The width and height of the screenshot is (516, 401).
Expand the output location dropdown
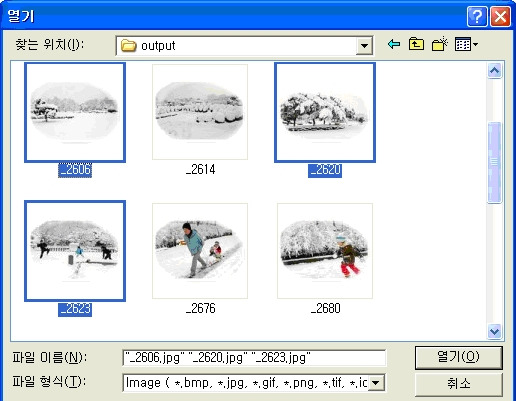[x=364, y=46]
